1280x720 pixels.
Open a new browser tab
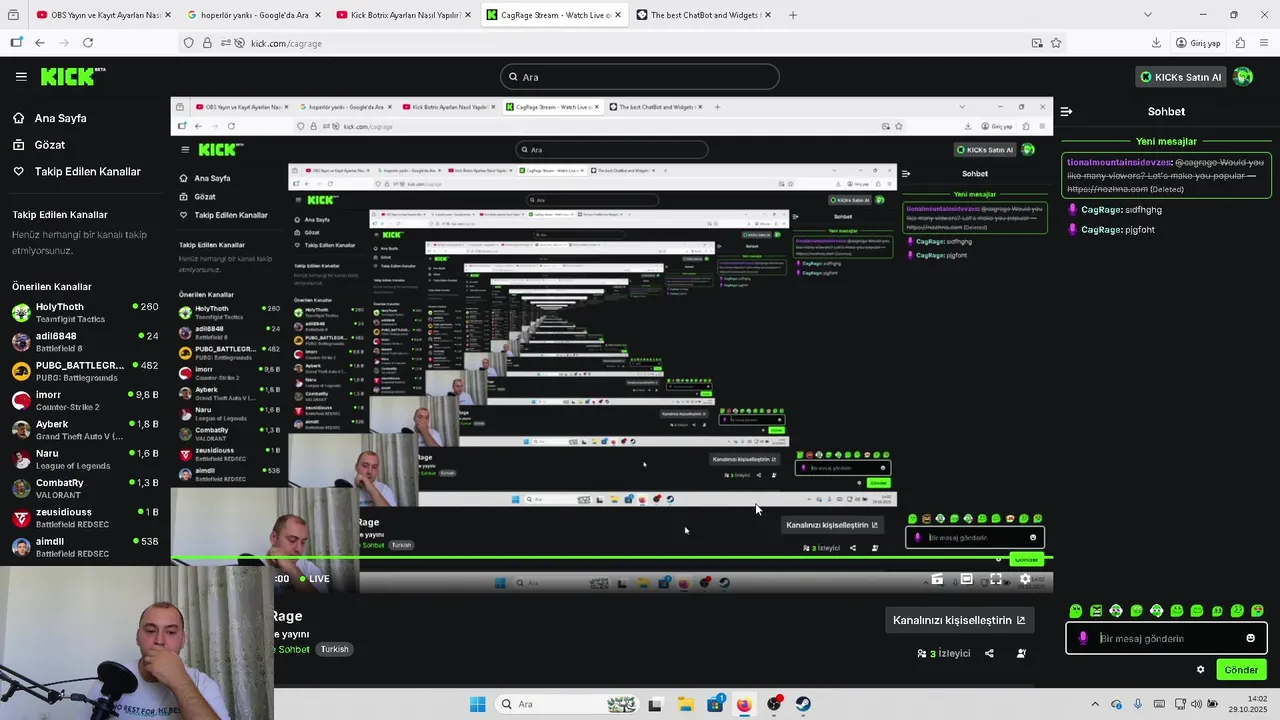tap(793, 15)
